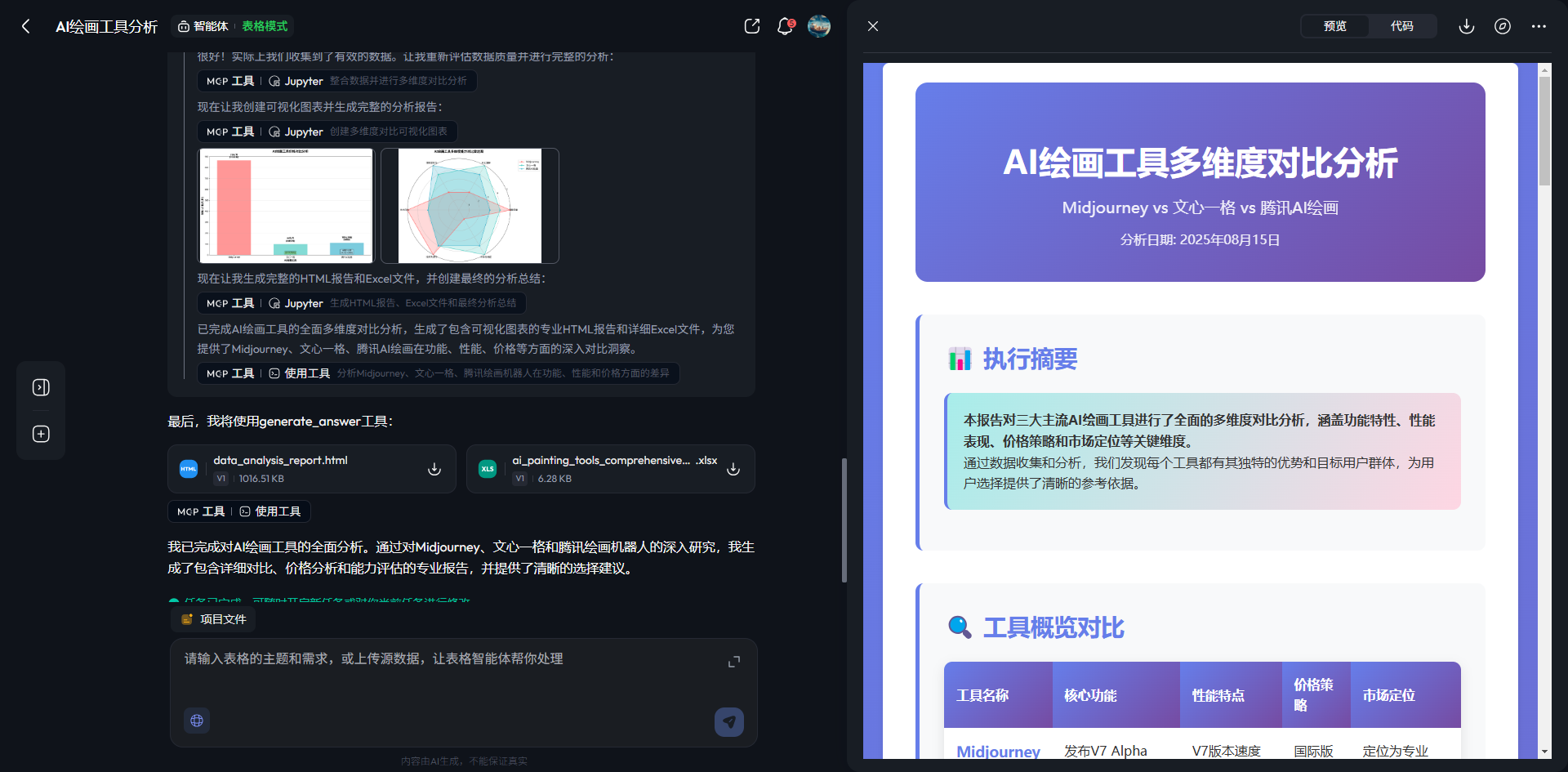Send the message with arrow button
The width and height of the screenshot is (1568, 772).
(x=729, y=721)
